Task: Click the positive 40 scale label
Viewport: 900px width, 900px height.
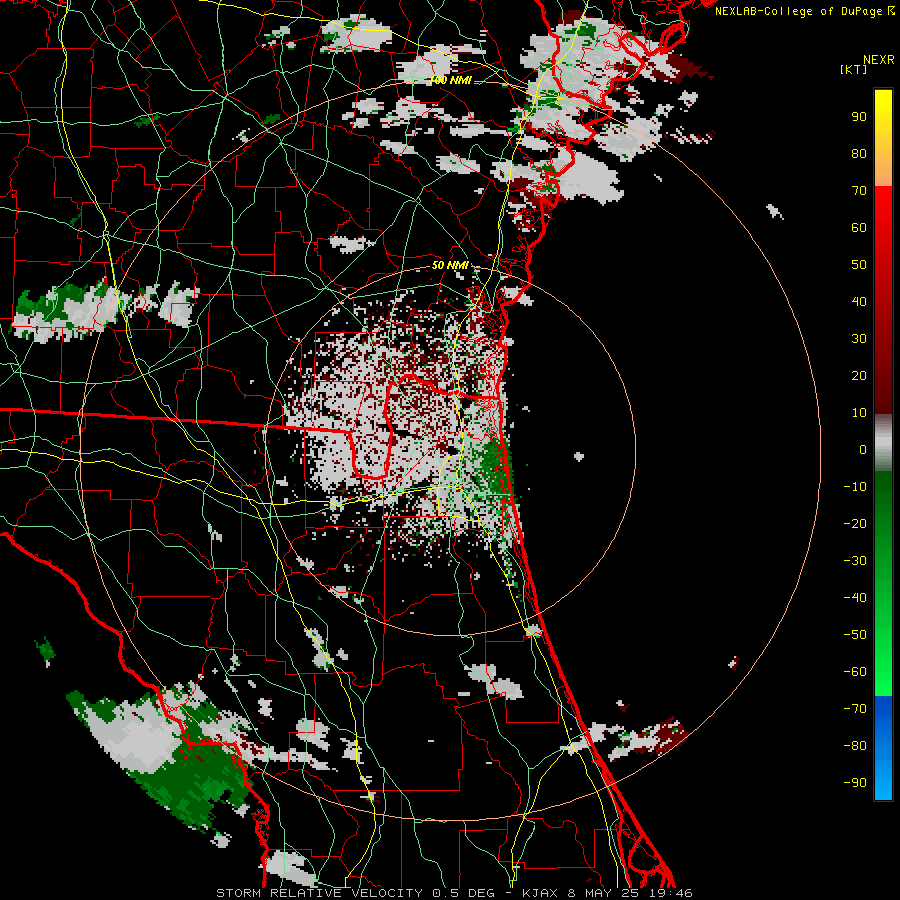Action: pyautogui.click(x=859, y=302)
